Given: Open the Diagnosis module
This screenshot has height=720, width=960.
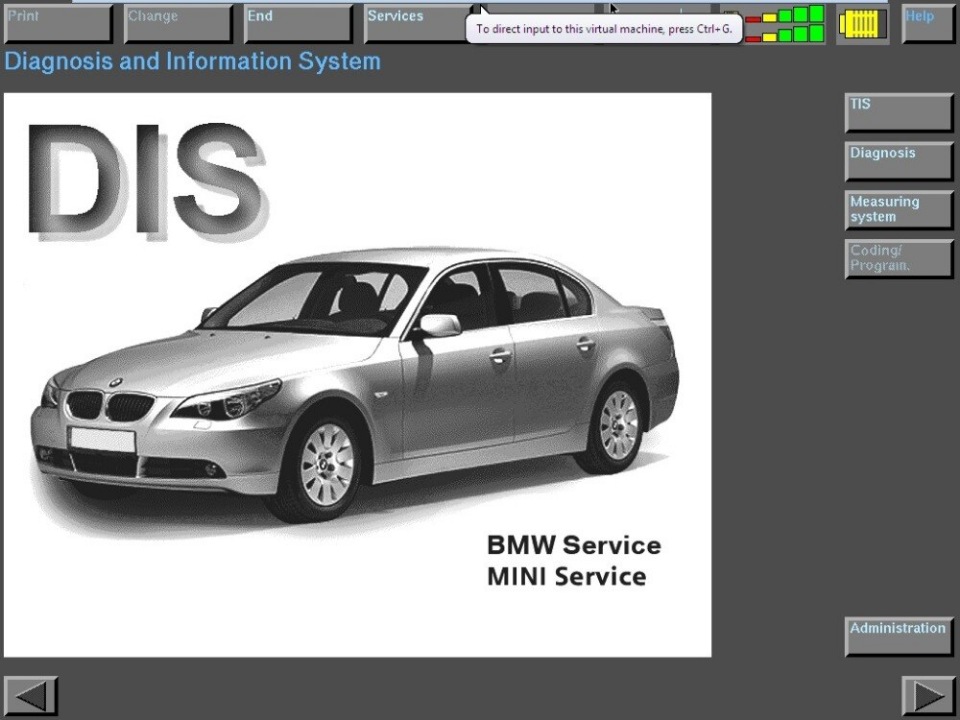Looking at the screenshot, I should coord(899,161).
